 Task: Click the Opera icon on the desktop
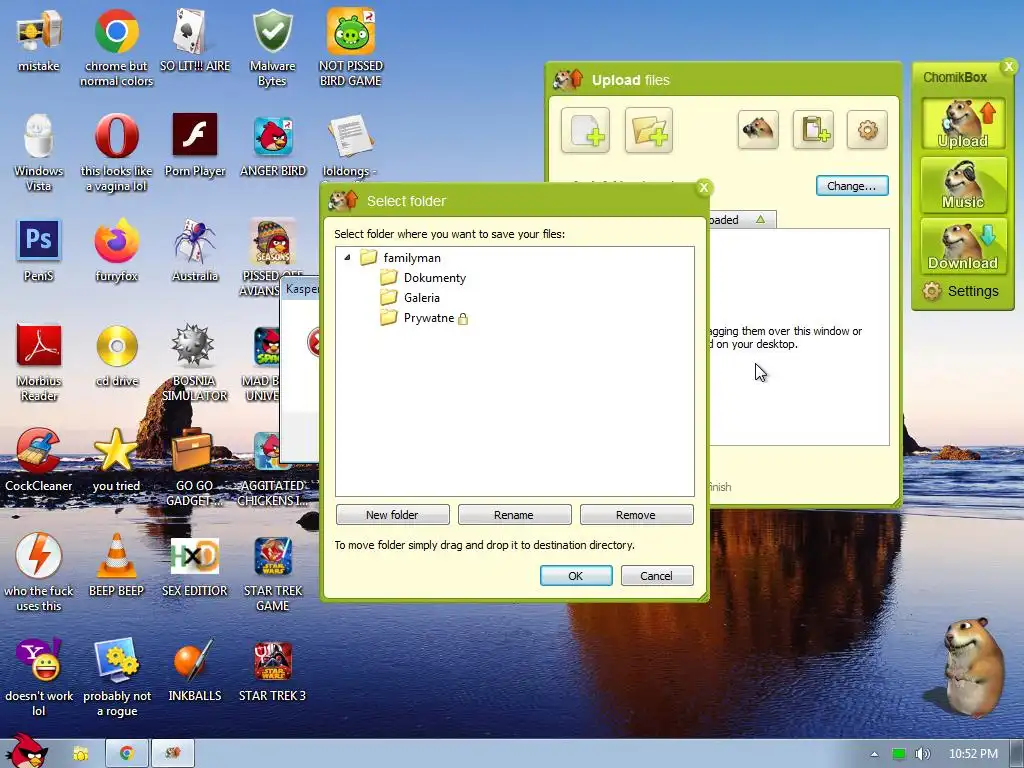click(116, 153)
